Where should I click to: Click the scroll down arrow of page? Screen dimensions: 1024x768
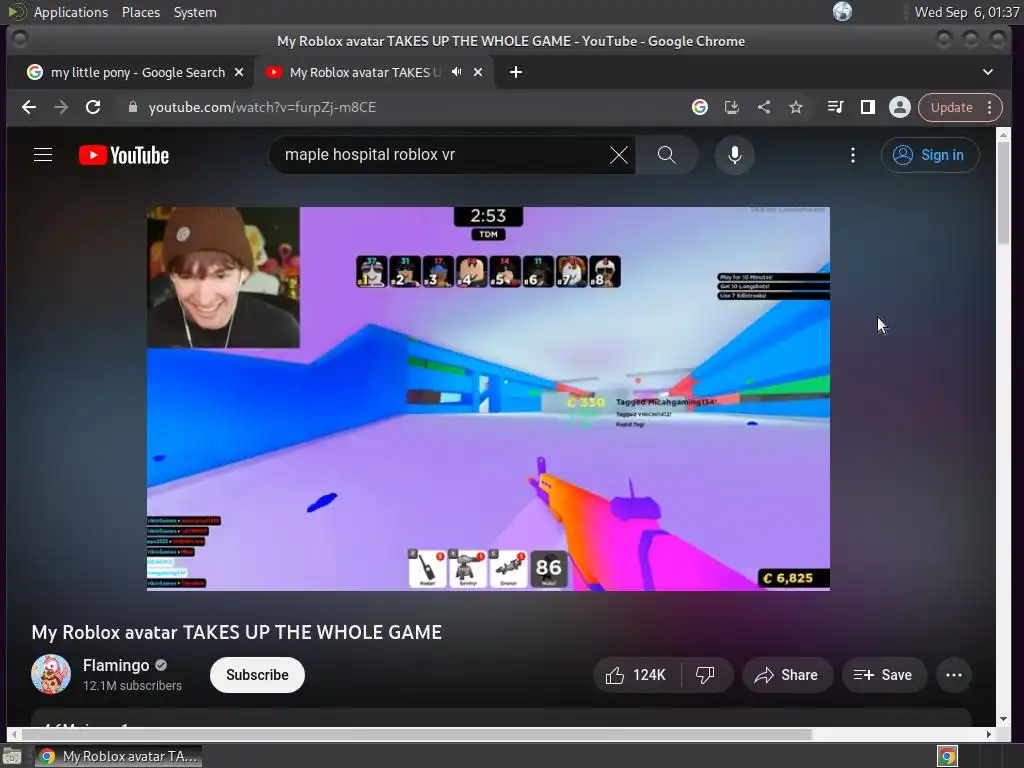[1003, 719]
